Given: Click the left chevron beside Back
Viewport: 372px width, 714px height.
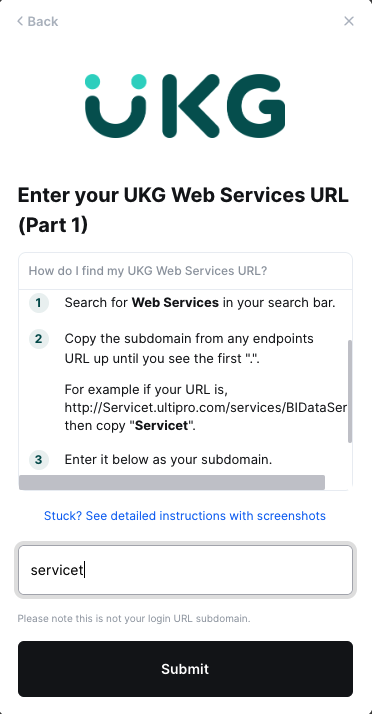Looking at the screenshot, I should point(20,21).
